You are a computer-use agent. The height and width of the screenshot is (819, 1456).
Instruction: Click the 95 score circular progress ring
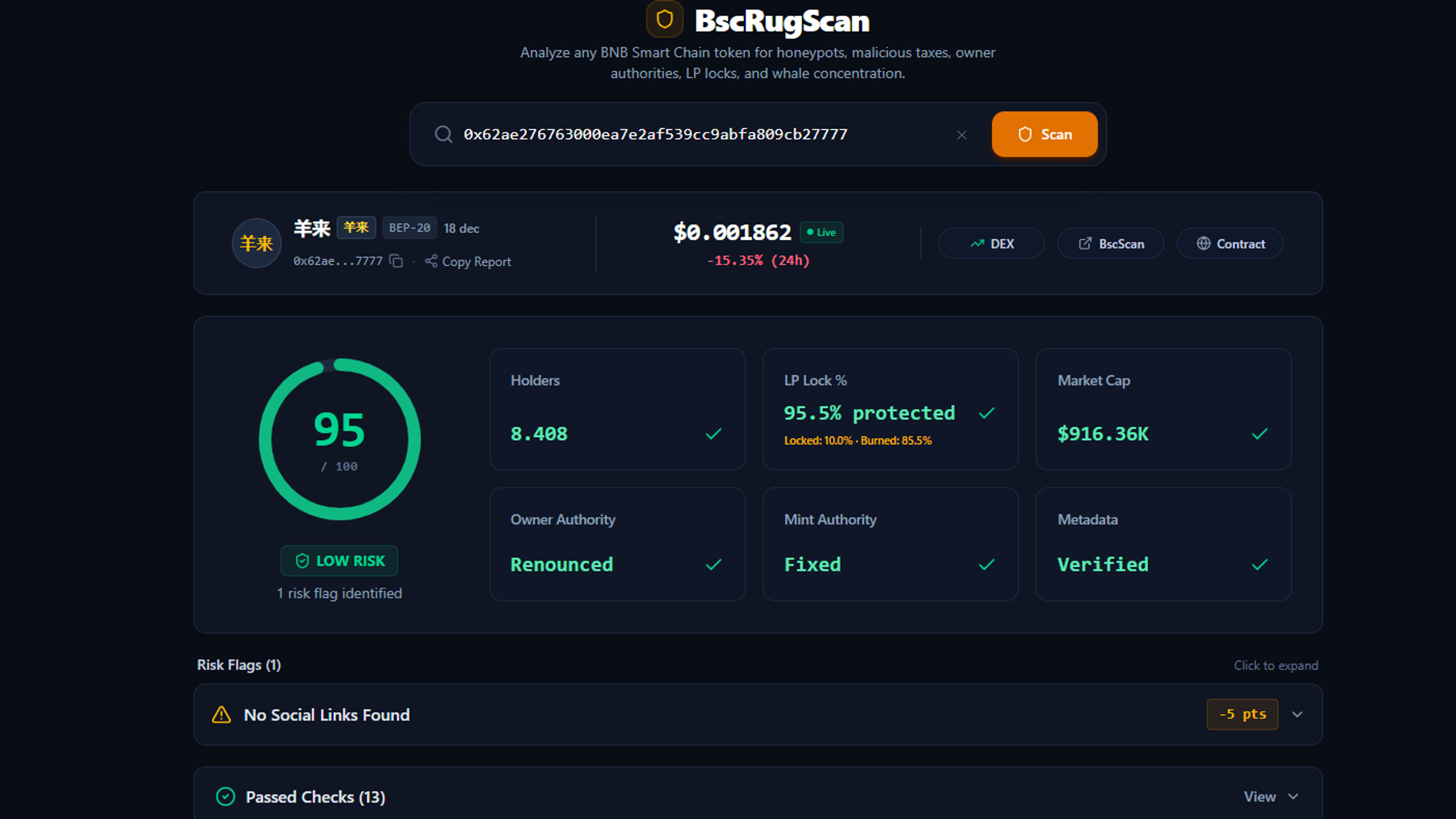(x=340, y=439)
